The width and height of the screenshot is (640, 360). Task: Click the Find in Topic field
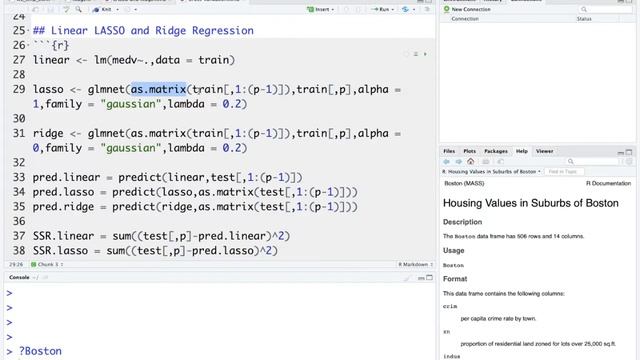[x=564, y=172]
